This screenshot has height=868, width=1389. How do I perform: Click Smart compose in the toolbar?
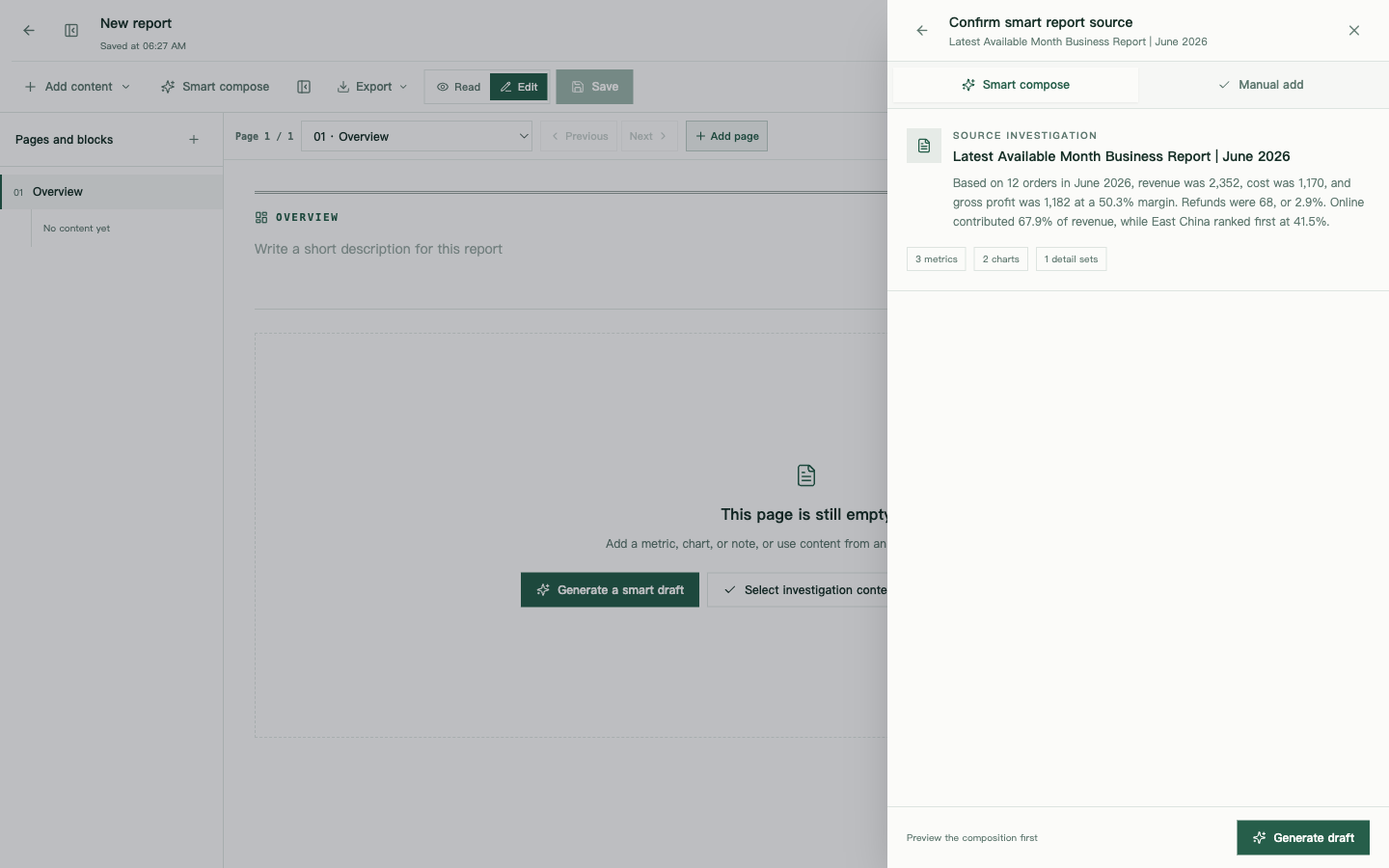click(215, 87)
